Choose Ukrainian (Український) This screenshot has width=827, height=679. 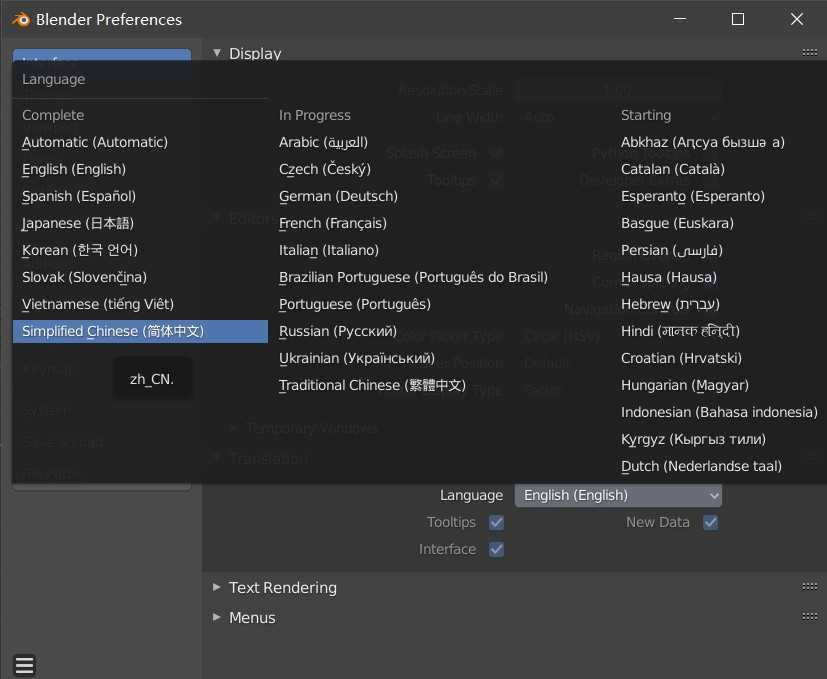pos(357,358)
